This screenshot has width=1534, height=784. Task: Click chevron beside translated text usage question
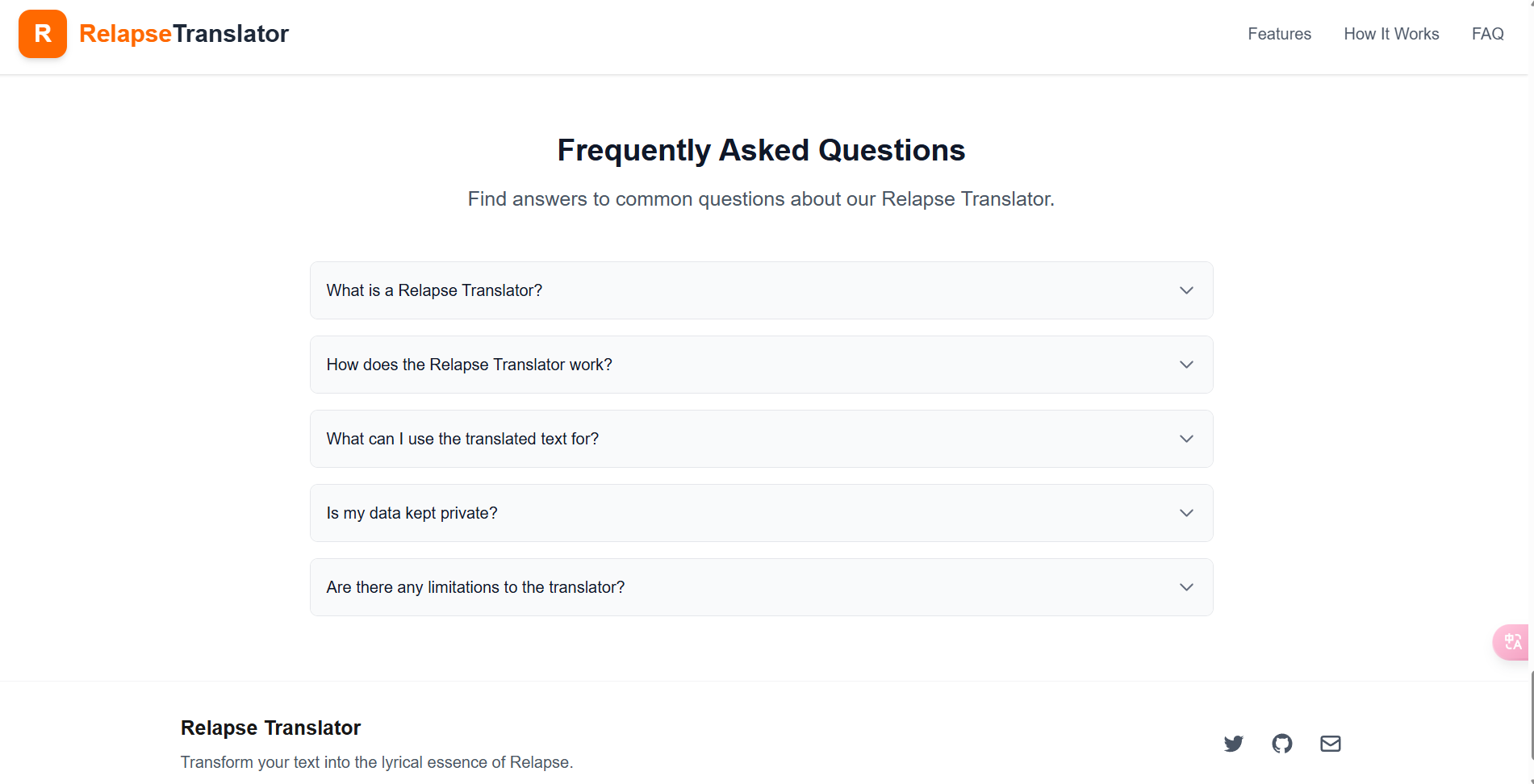pyautogui.click(x=1185, y=439)
